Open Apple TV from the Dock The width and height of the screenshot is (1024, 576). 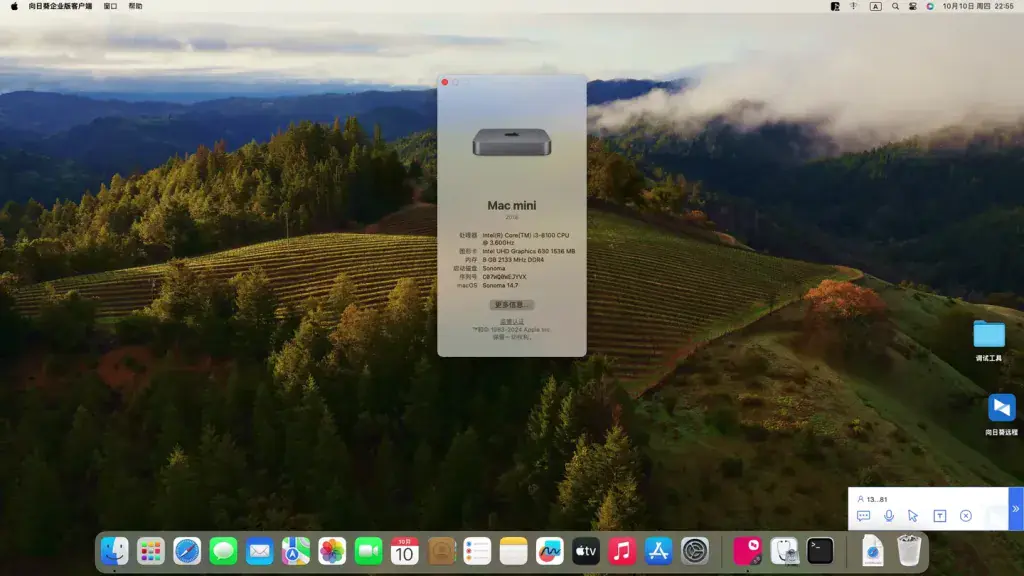pos(586,551)
